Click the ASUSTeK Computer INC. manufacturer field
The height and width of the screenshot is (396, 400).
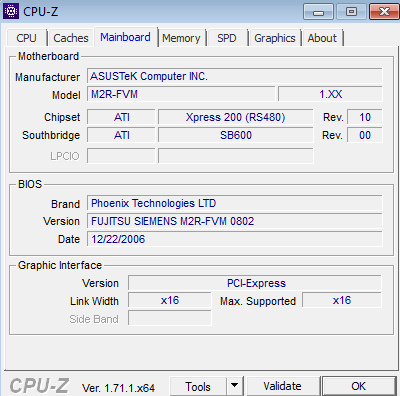point(235,76)
